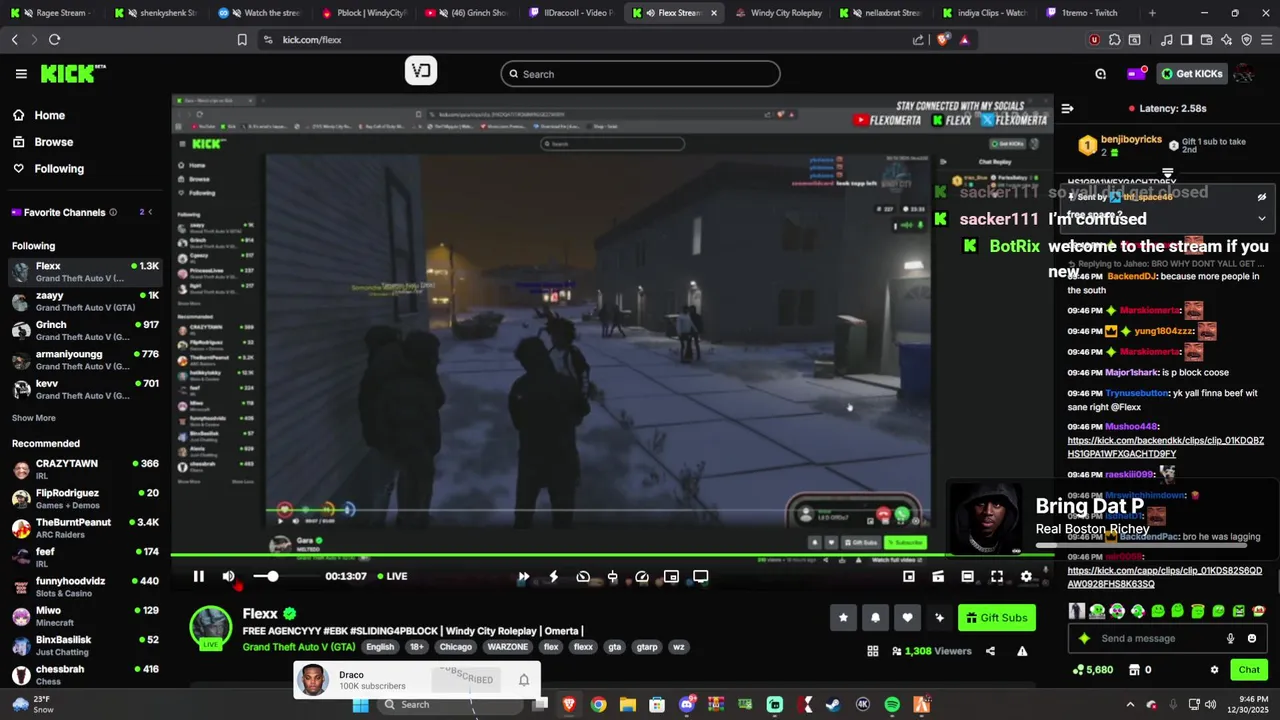Expand Show More following channels

click(34, 418)
